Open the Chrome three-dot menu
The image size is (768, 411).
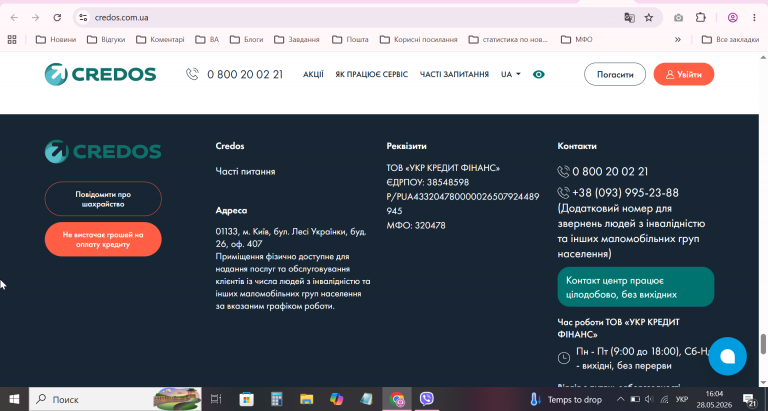[x=754, y=18]
